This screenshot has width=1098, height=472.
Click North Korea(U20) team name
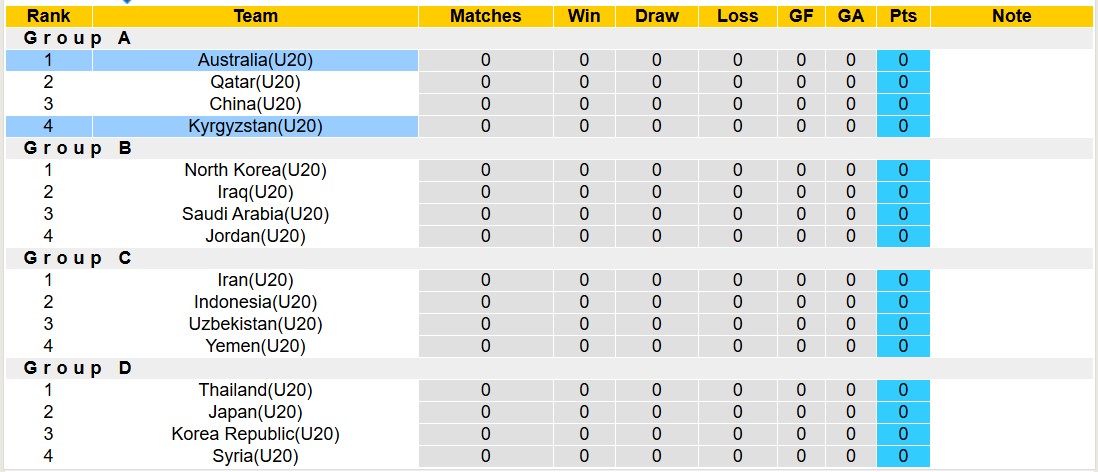pos(255,170)
